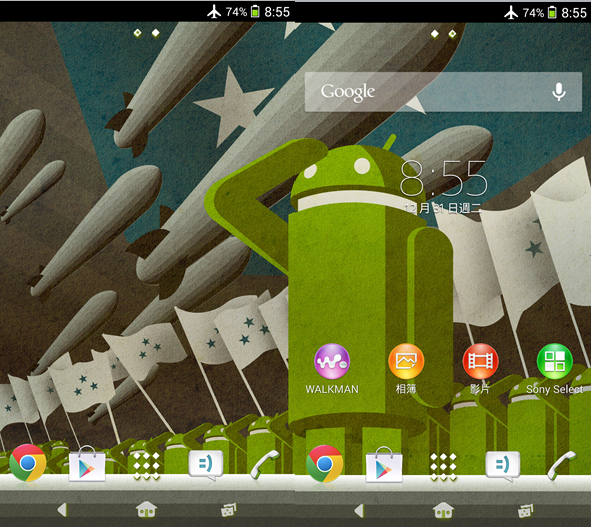The height and width of the screenshot is (527, 591).
Task: Open app drawer grid on left screen
Action: click(x=146, y=466)
